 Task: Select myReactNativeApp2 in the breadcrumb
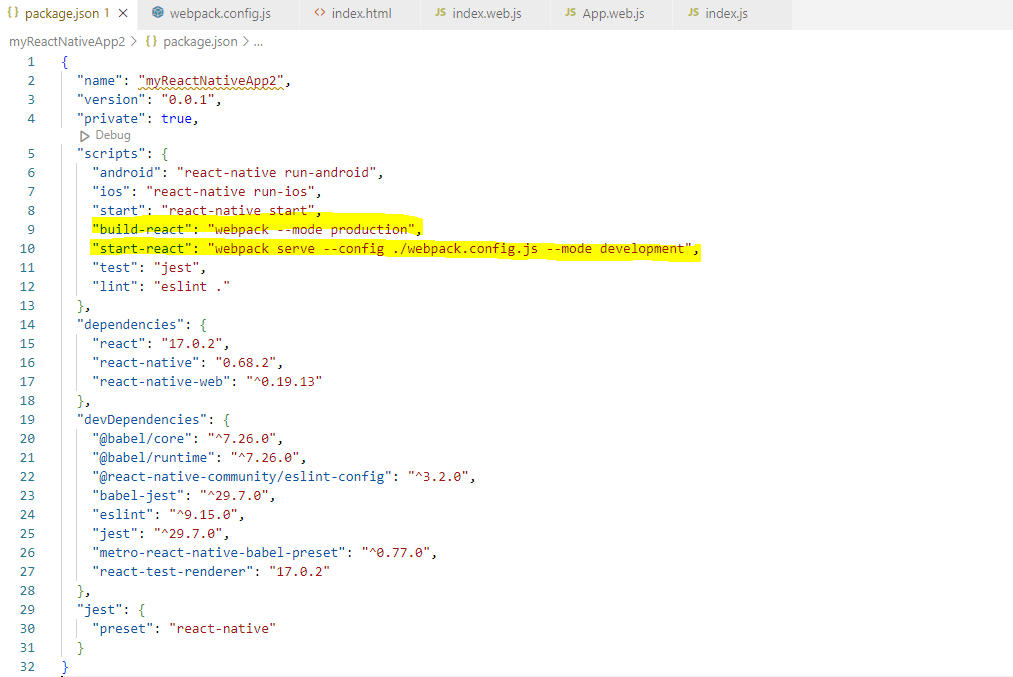pyautogui.click(x=67, y=42)
